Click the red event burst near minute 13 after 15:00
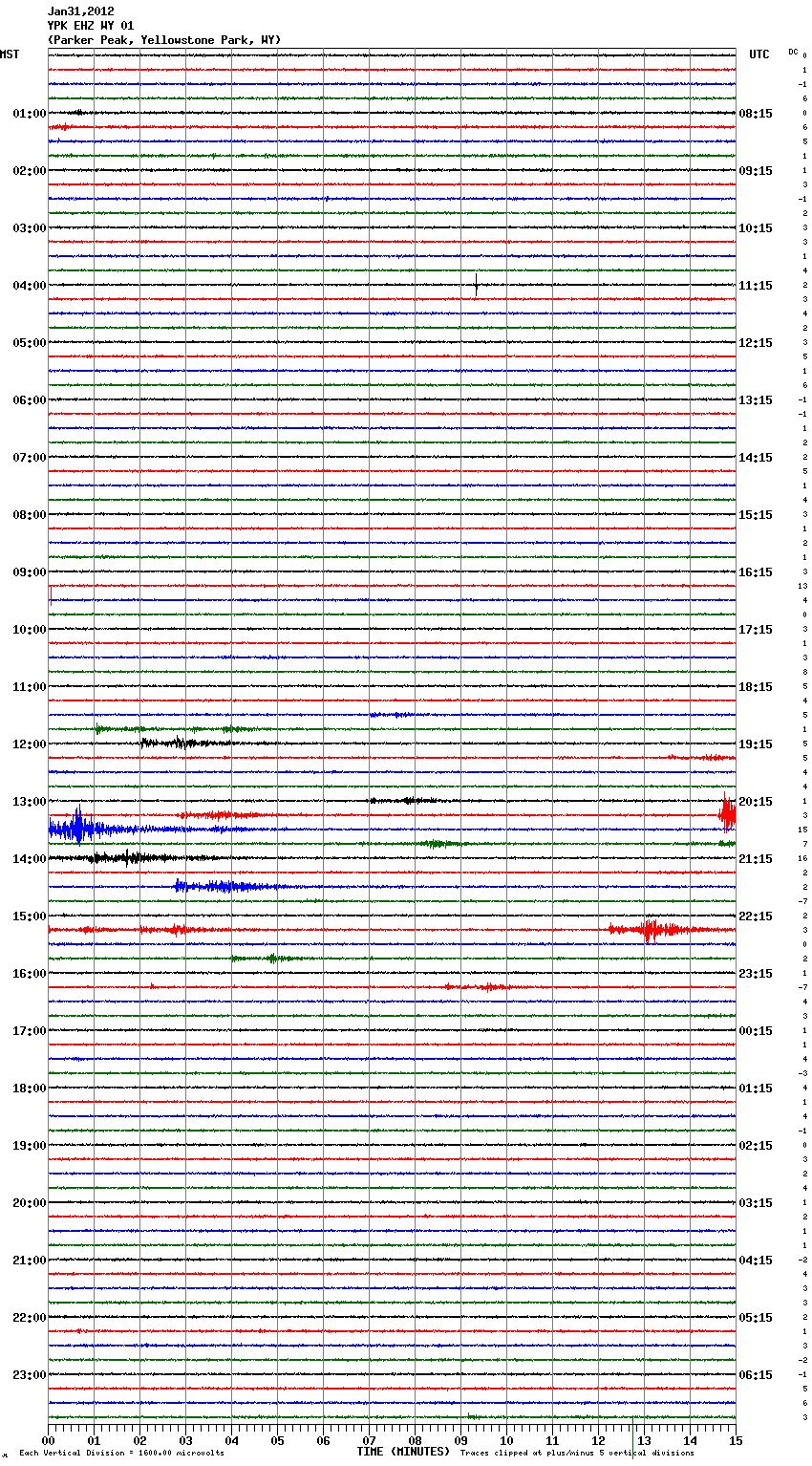This screenshot has height=1466, width=812. 652,929
